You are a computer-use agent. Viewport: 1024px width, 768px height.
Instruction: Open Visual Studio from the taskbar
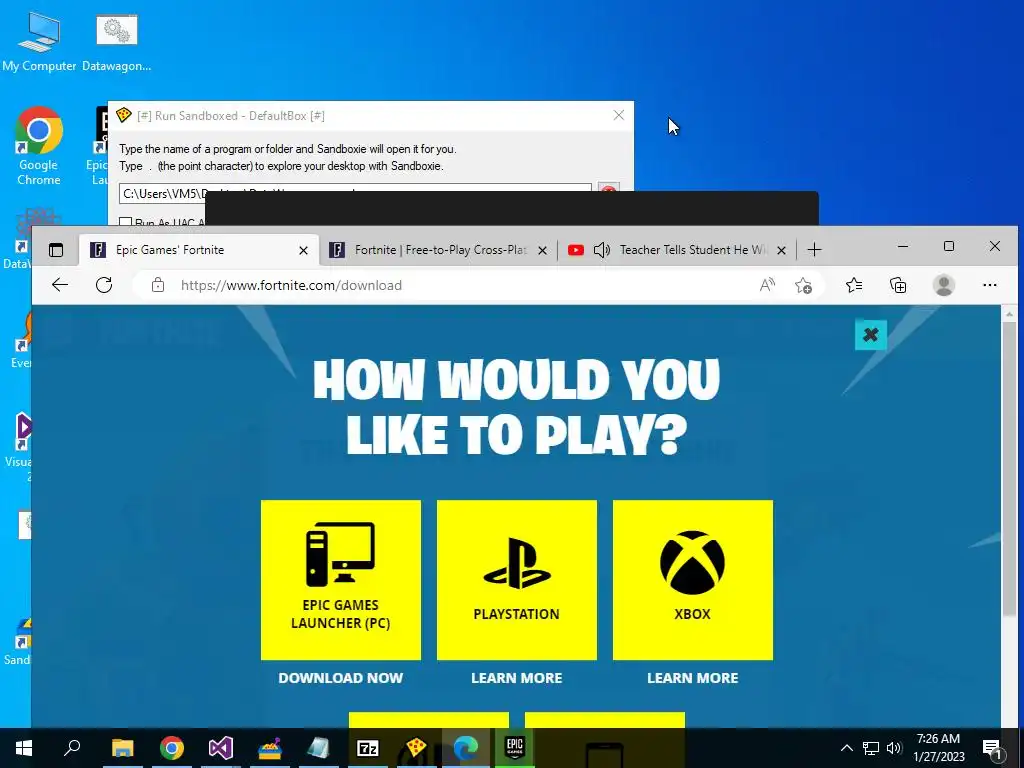tap(221, 748)
